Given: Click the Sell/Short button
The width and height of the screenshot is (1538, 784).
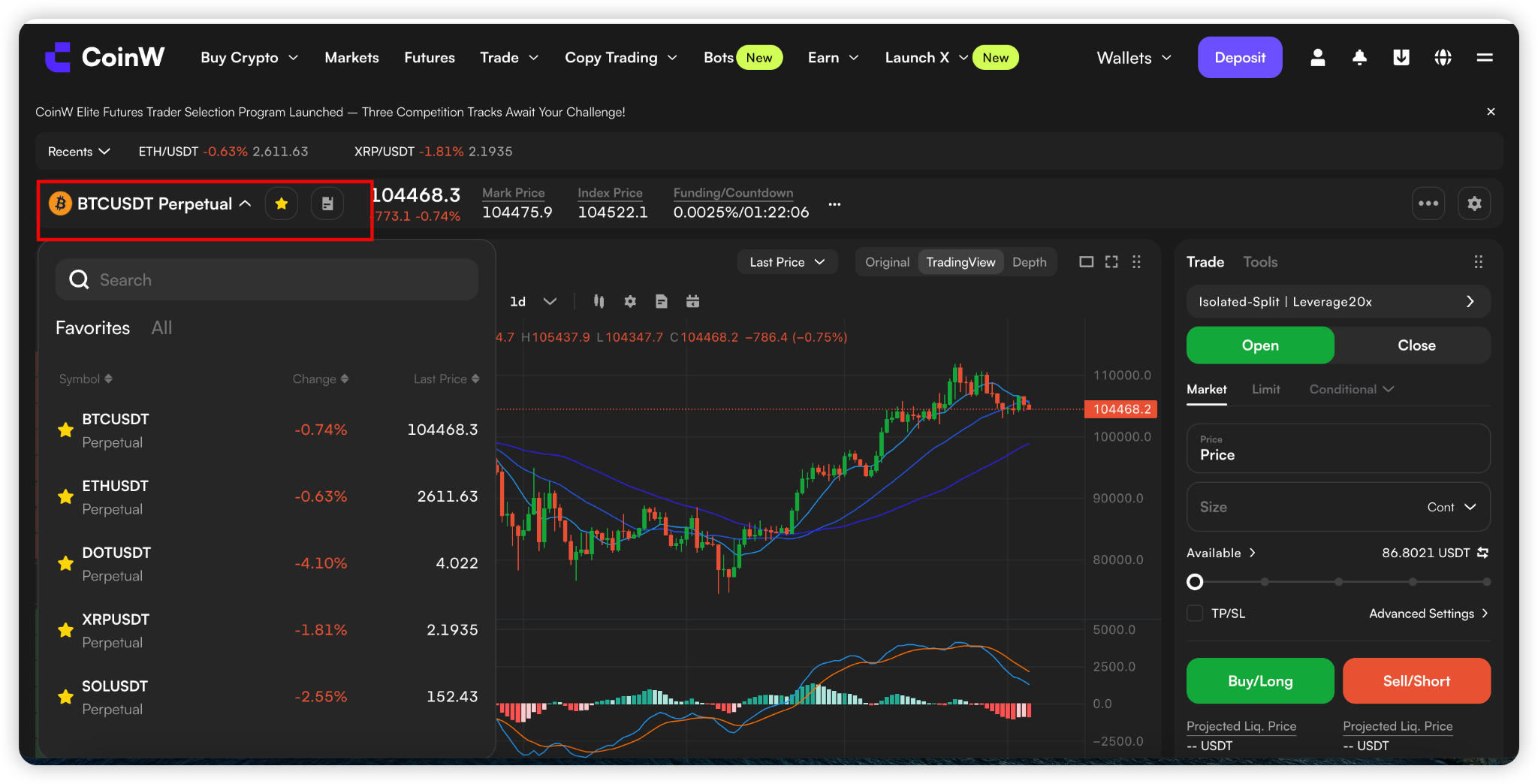Looking at the screenshot, I should pyautogui.click(x=1416, y=681).
